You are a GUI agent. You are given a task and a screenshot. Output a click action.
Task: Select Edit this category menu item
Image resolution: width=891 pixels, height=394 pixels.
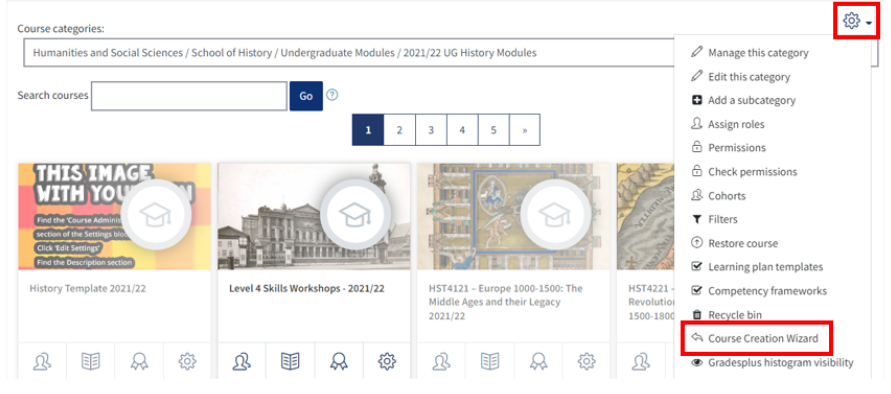(749, 77)
